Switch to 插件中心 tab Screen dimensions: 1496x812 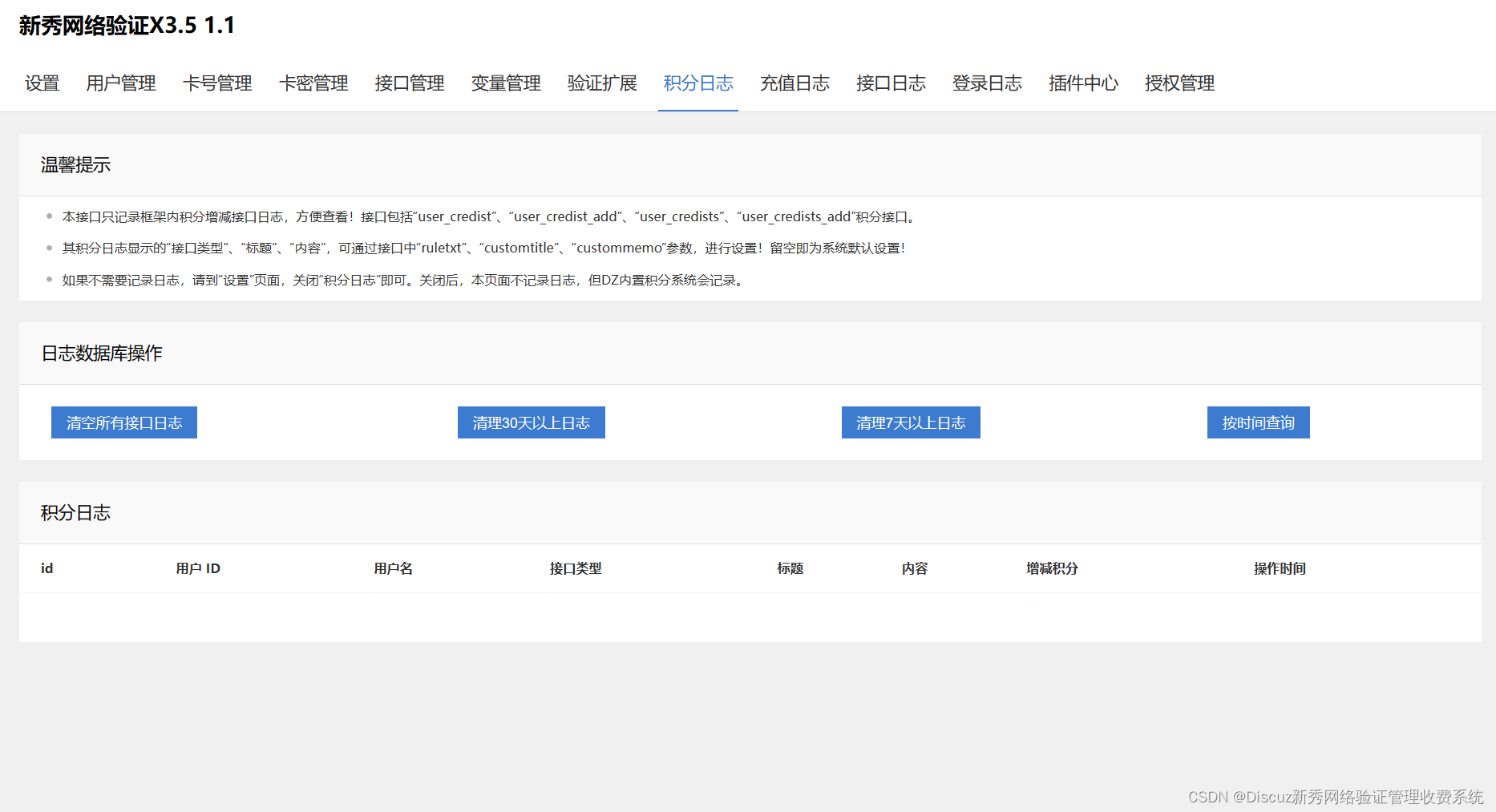(x=1083, y=83)
